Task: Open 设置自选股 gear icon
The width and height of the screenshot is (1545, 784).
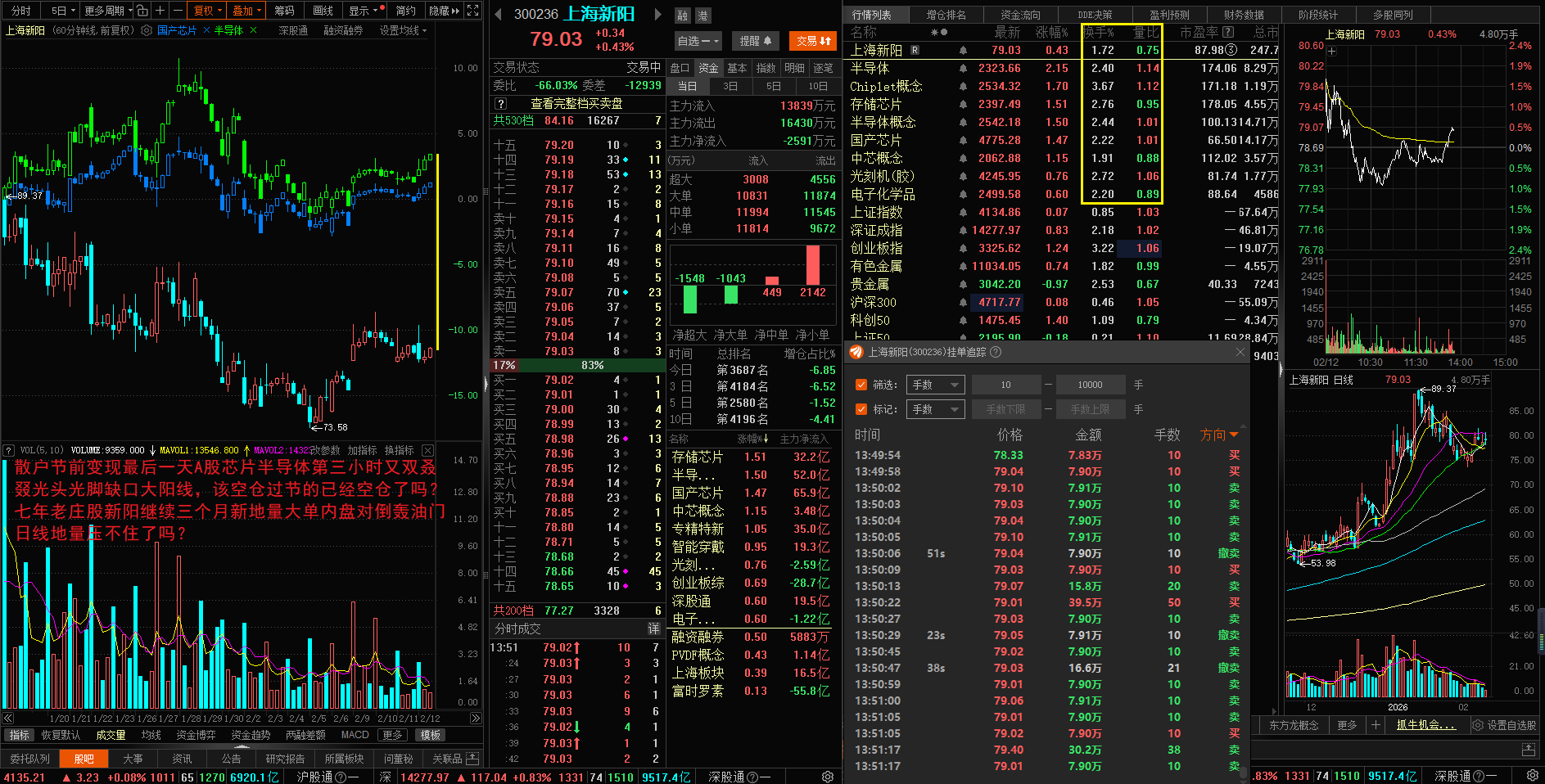Action: tap(1478, 725)
